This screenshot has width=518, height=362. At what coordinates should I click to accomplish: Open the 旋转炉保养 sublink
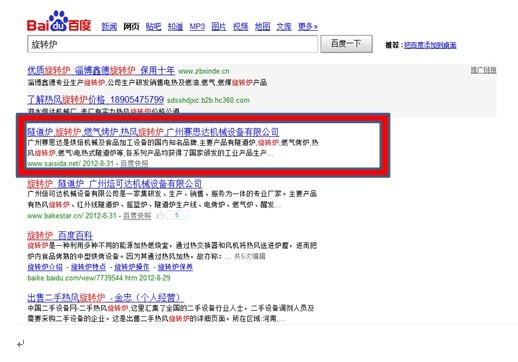[x=175, y=267]
